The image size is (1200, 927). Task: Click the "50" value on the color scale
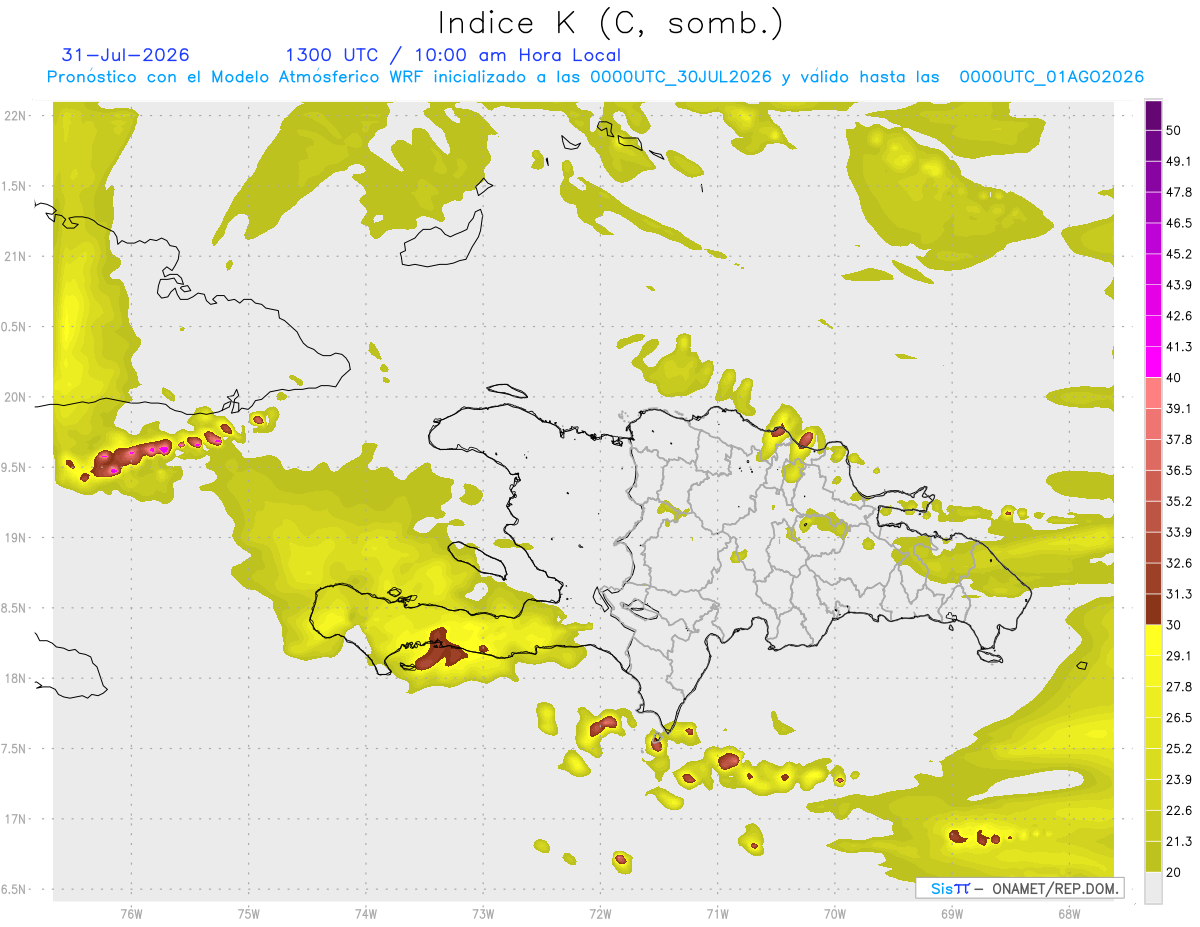[1174, 131]
